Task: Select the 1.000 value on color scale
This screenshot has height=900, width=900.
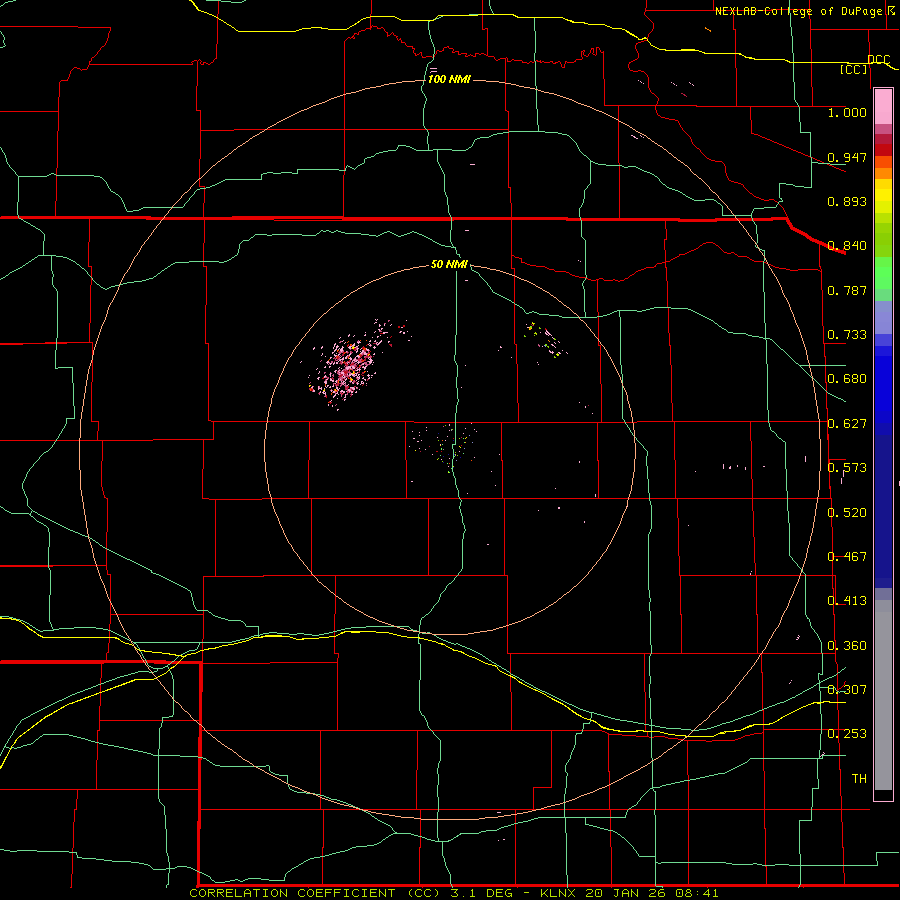Action: point(847,112)
